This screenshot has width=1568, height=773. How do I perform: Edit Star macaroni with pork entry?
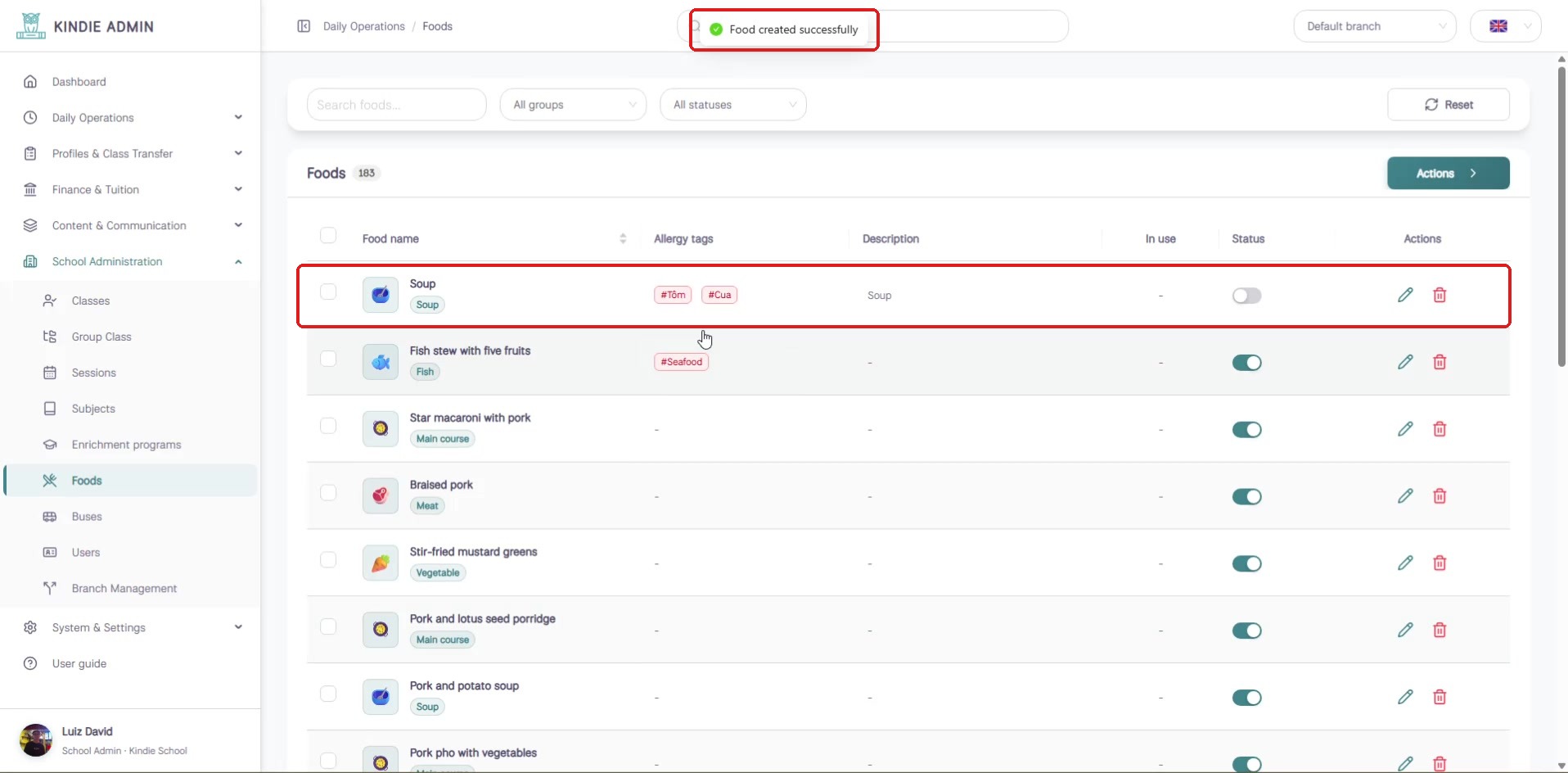pos(1405,429)
